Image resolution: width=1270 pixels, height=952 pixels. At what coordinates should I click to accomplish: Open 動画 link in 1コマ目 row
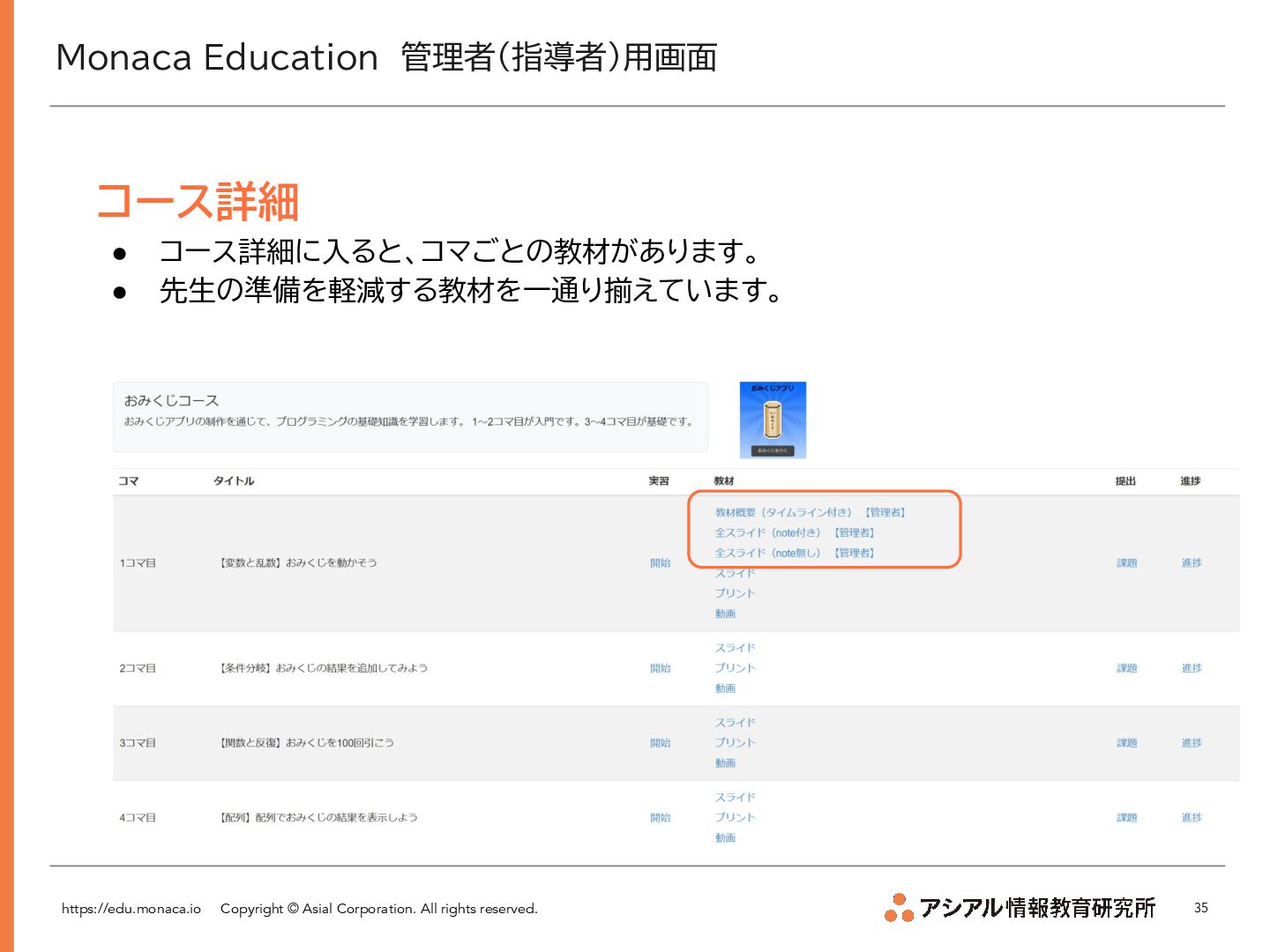(x=725, y=614)
